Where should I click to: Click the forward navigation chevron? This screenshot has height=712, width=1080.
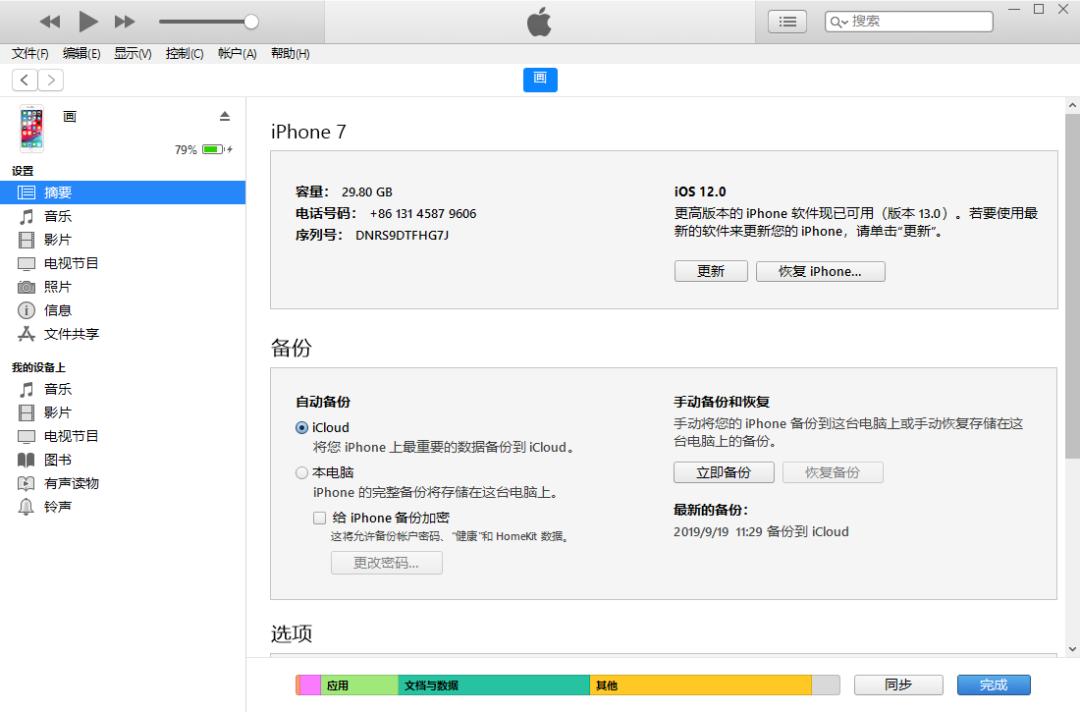[x=50, y=80]
